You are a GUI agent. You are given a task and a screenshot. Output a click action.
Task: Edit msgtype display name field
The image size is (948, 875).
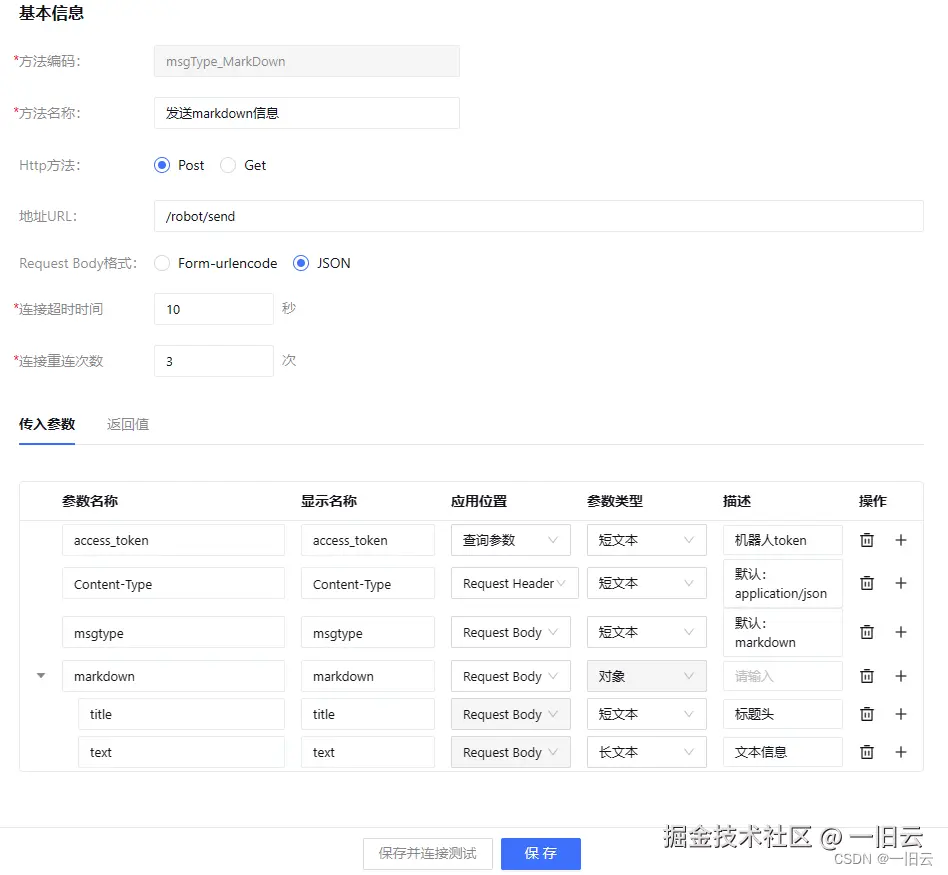368,633
